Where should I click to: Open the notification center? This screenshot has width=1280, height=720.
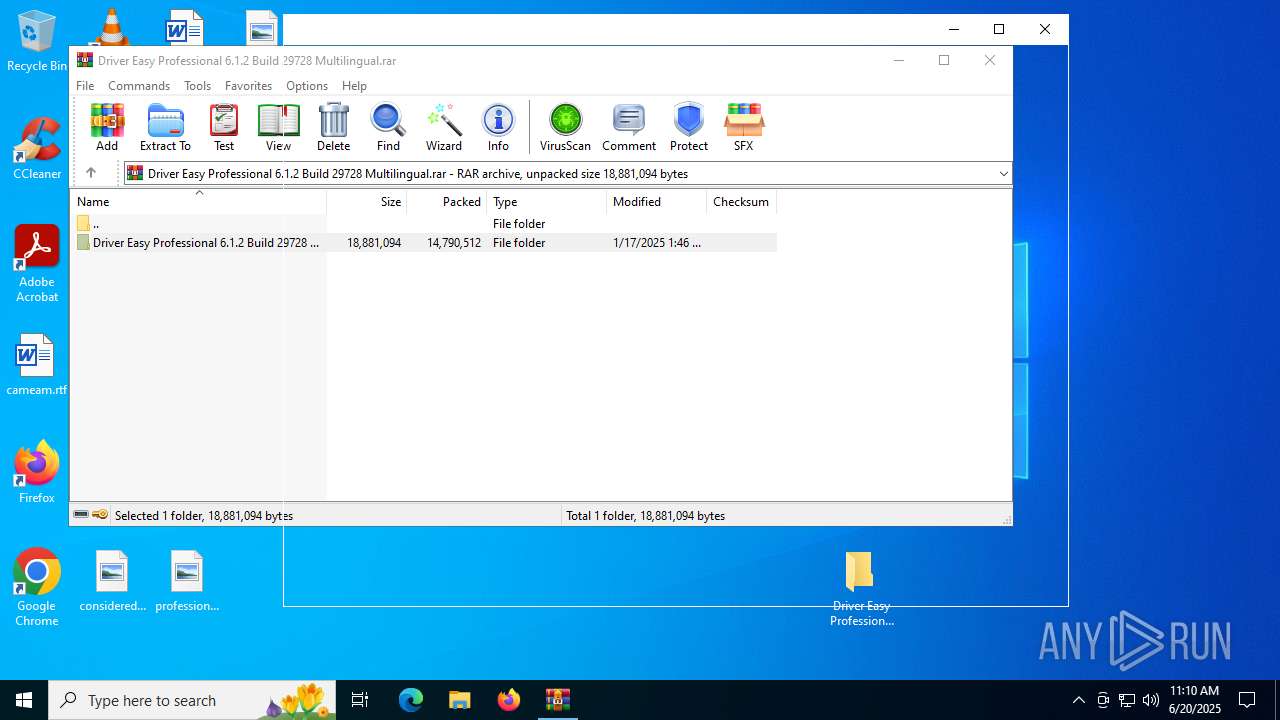coord(1247,700)
